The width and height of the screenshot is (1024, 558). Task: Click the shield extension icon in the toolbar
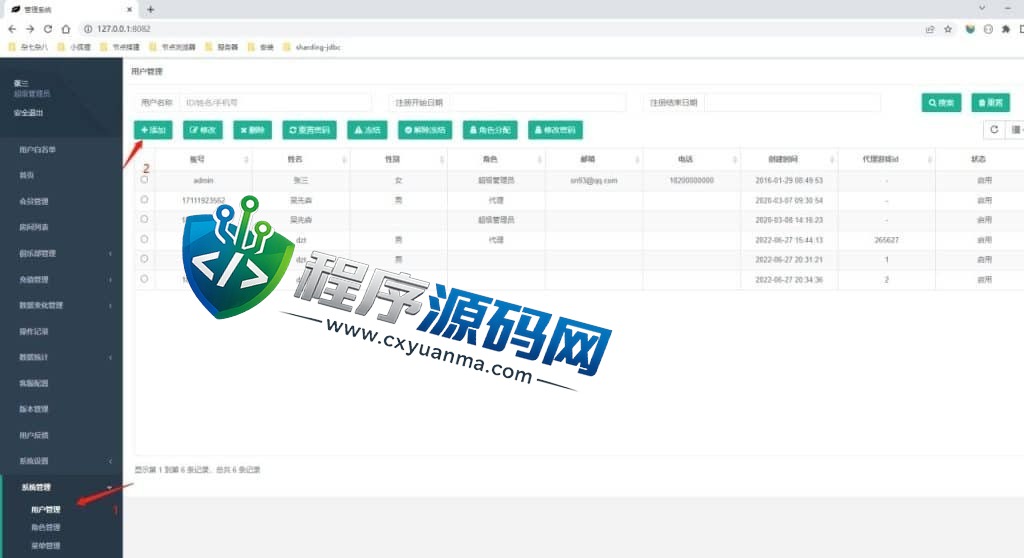[970, 29]
